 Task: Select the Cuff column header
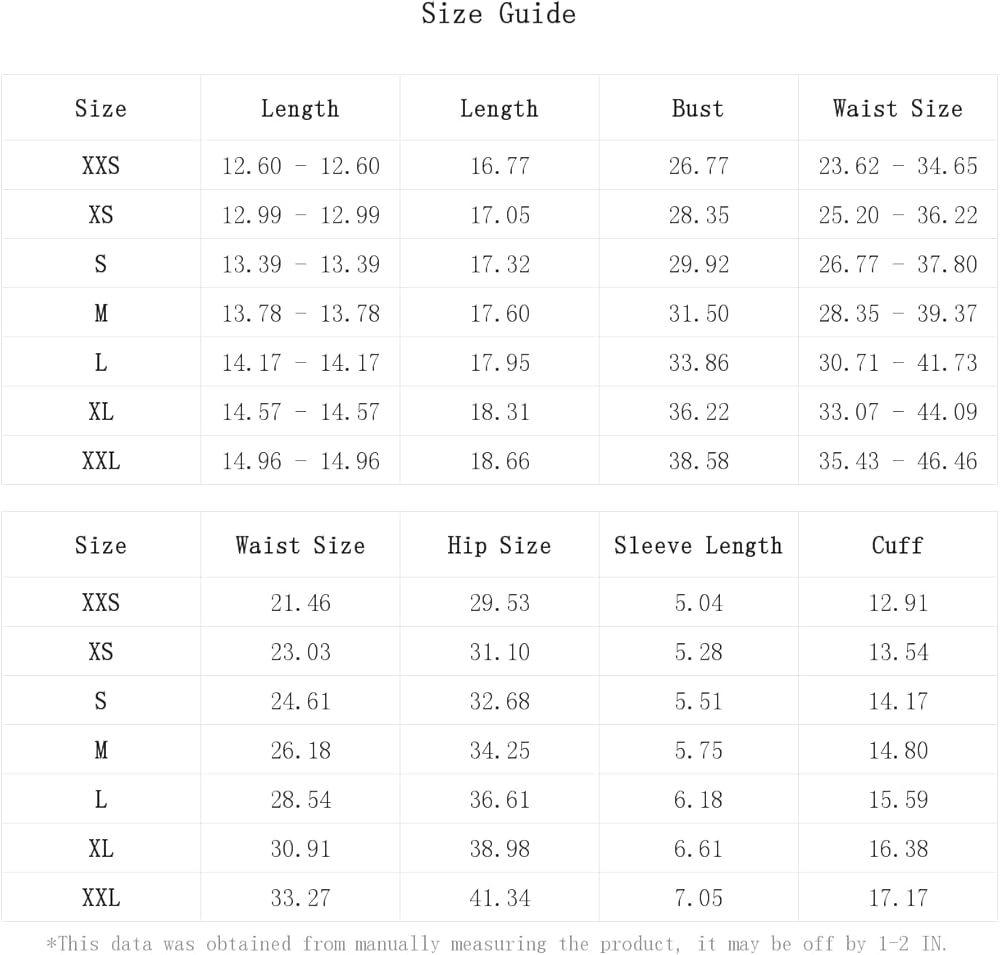tap(897, 546)
